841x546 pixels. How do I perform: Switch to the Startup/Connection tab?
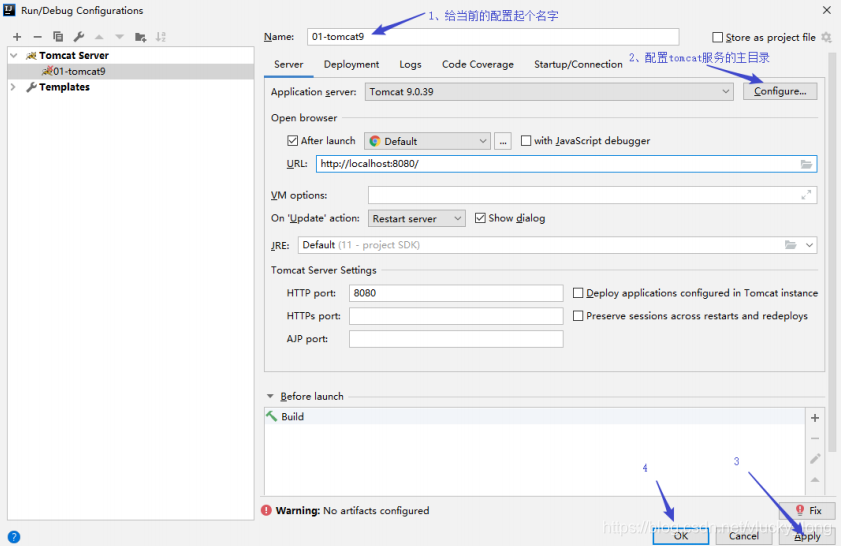click(578, 64)
